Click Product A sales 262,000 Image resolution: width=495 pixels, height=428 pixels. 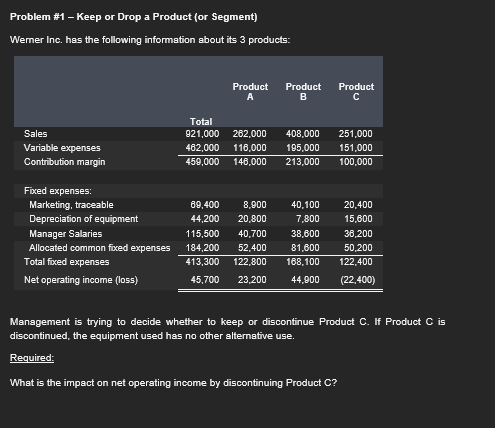point(250,134)
